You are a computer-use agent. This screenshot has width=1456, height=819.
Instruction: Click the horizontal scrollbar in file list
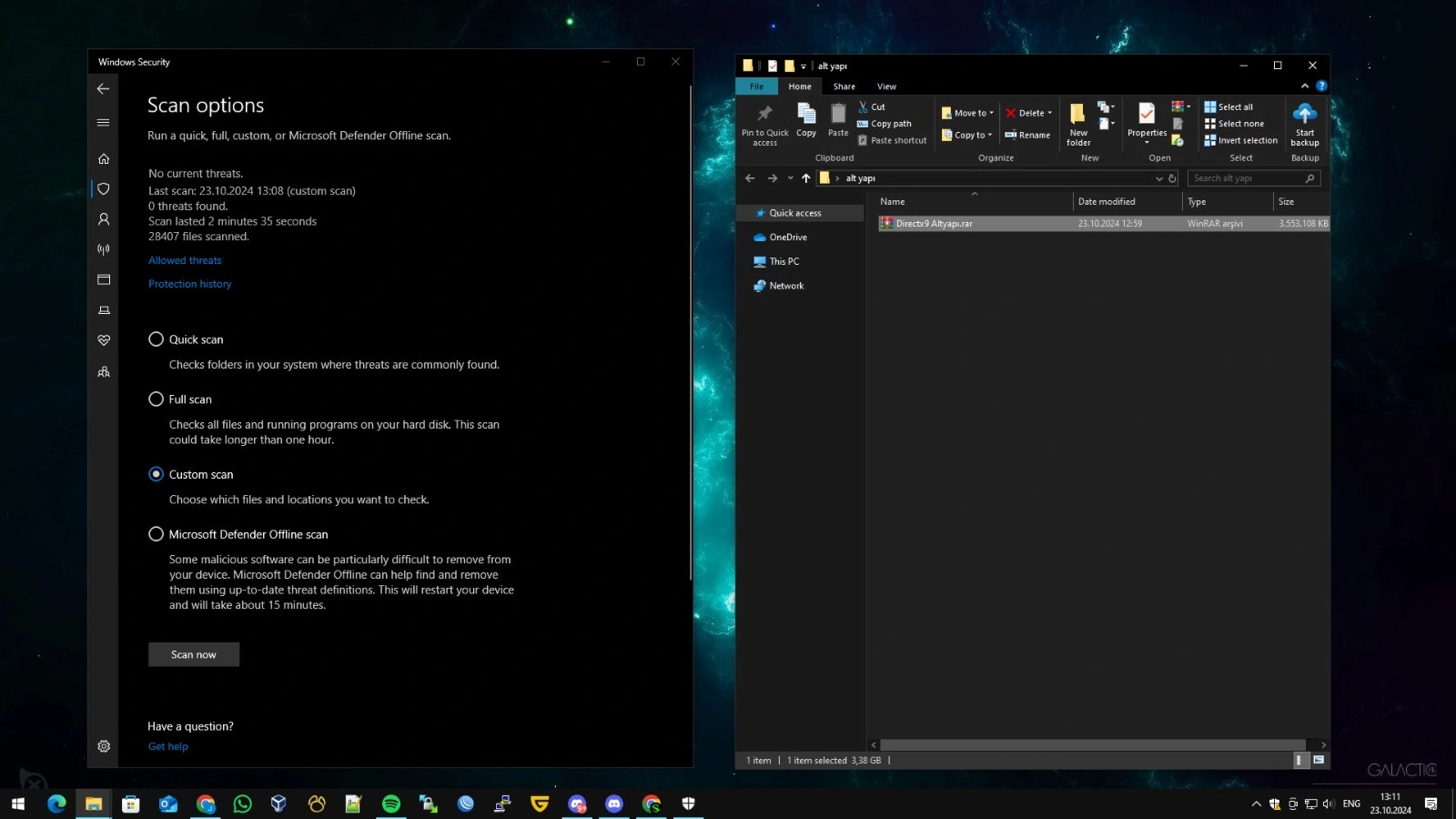tap(1092, 744)
